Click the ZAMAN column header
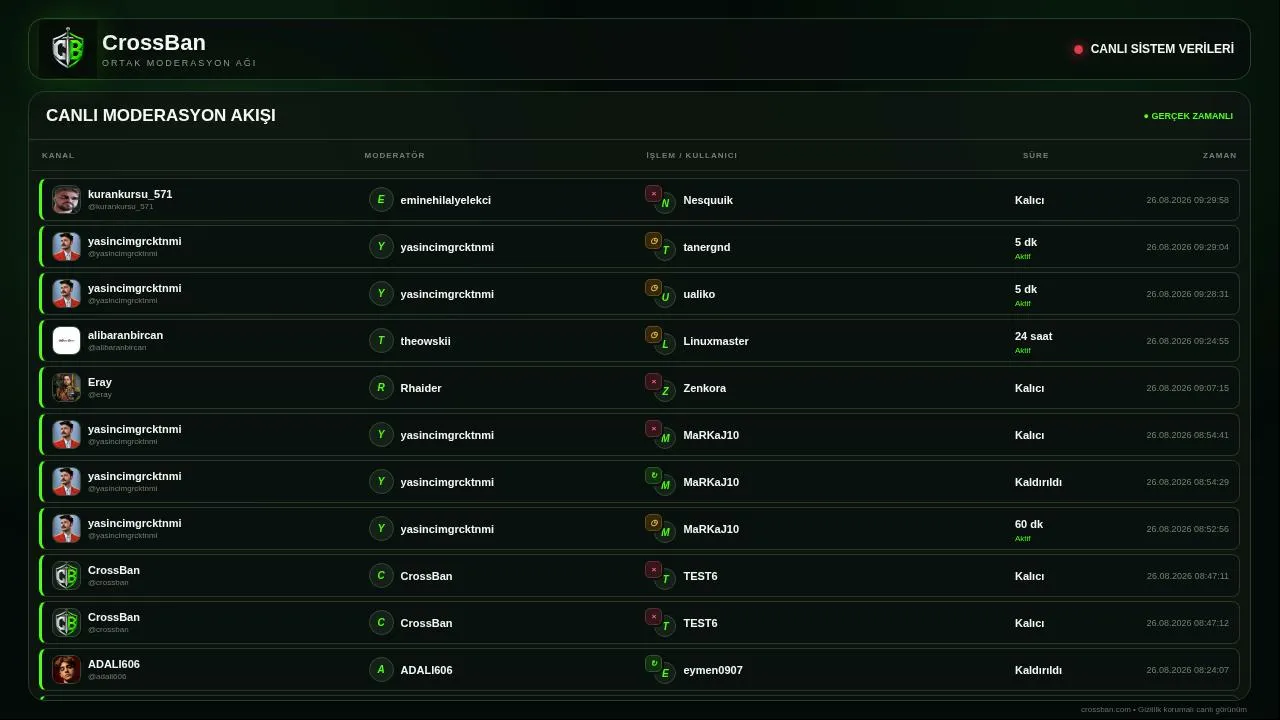This screenshot has width=1280, height=720. 1220,155
